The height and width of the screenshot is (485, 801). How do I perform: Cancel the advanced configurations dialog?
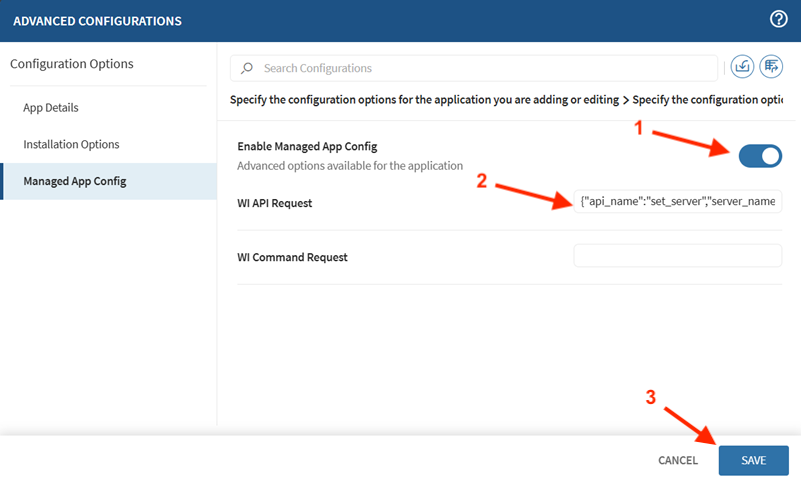pos(677,460)
